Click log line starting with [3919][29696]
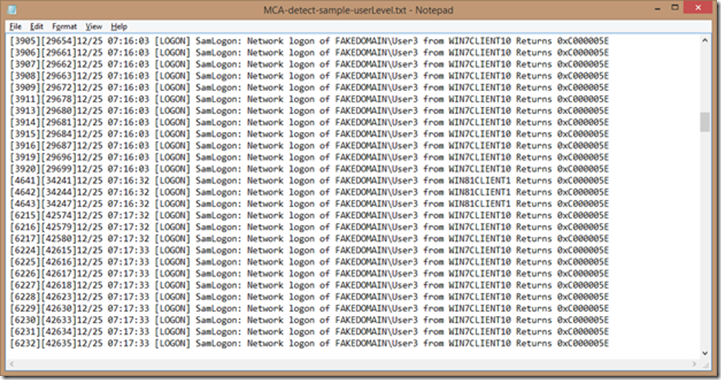The width and height of the screenshot is (721, 380). coord(309,157)
